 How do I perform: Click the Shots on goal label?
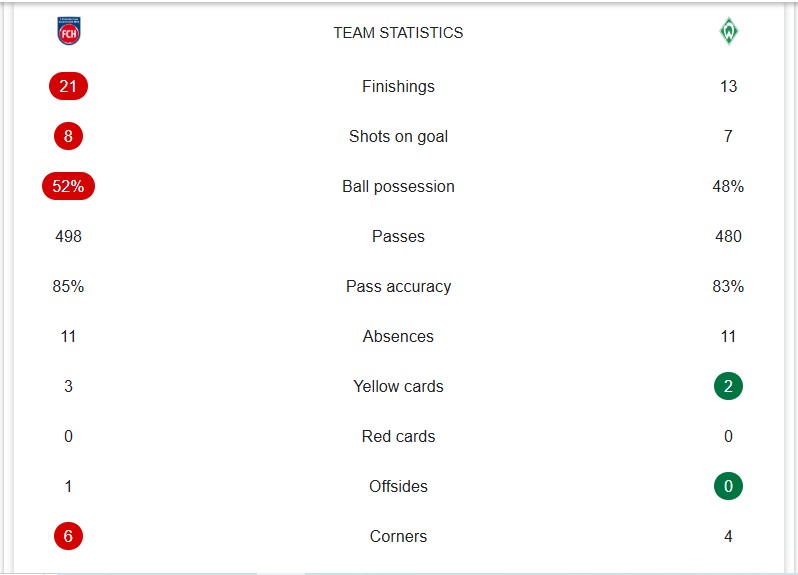[398, 136]
